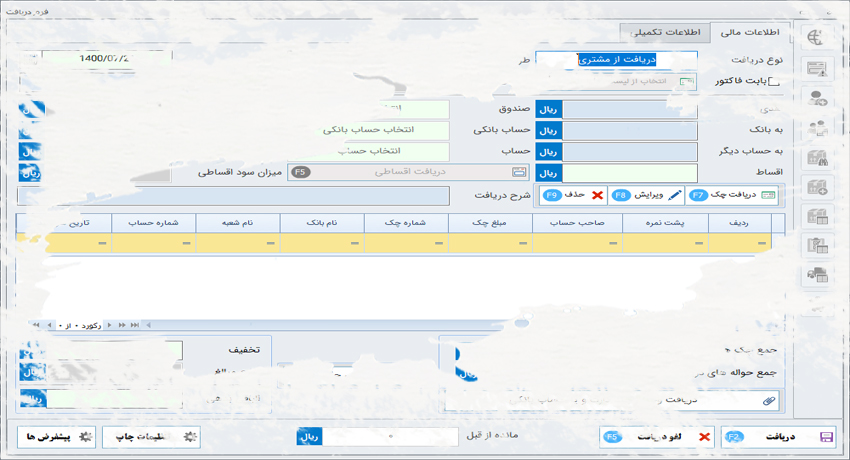Click the users group icon in the sidebar
Screen dimensions: 850x460
[818, 127]
